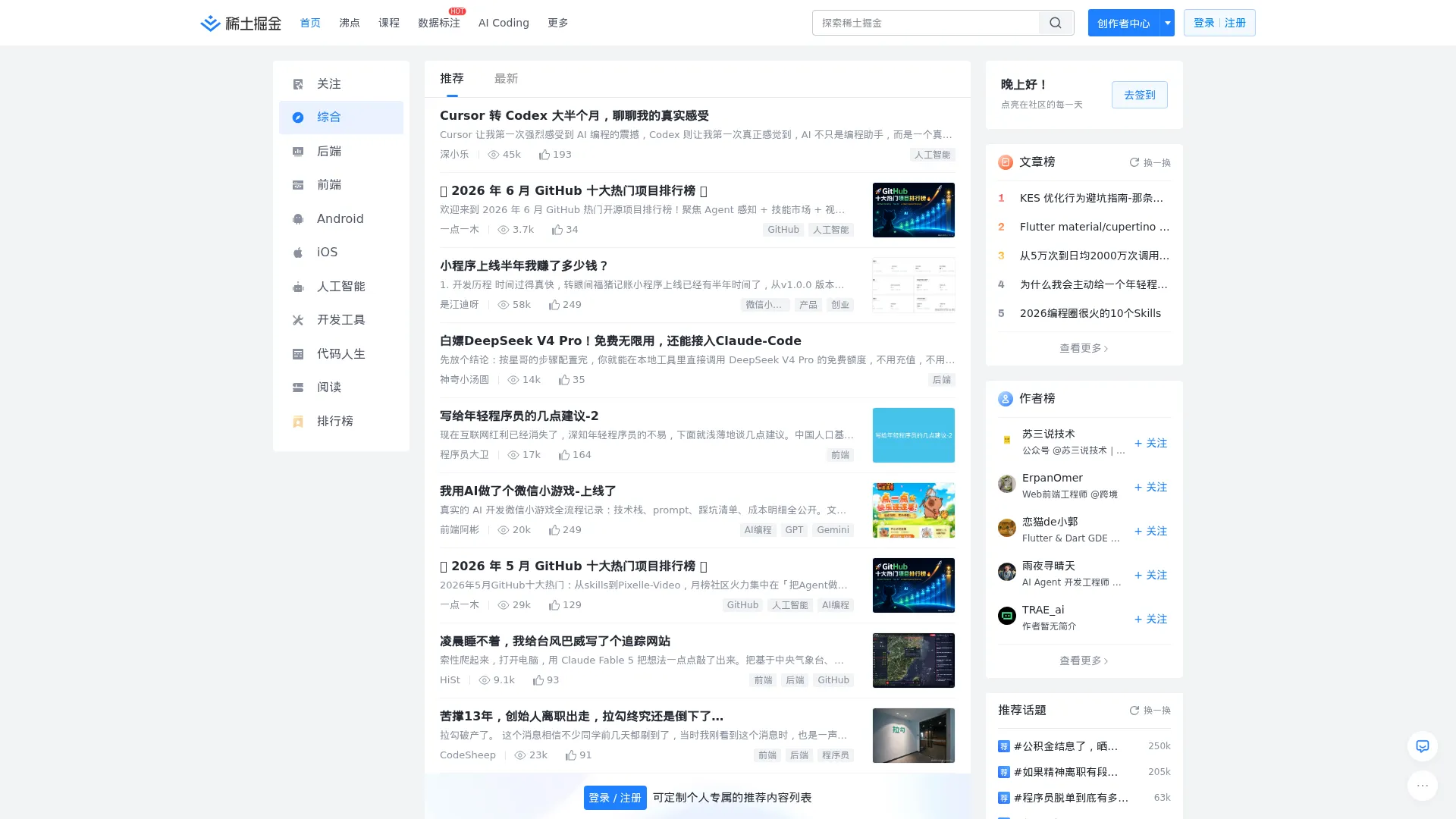
Task: Click author name CodeSheep
Action: tap(468, 755)
